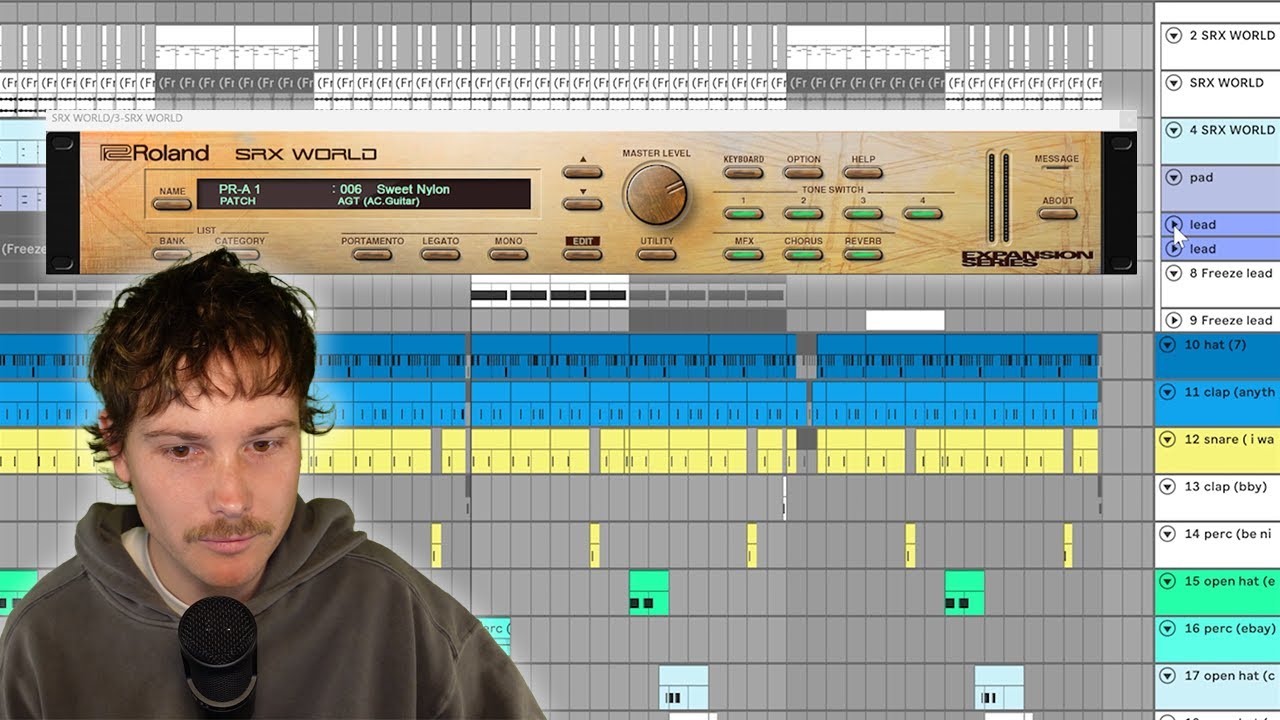The image size is (1280, 720).
Task: Open the UTILITY menu button
Action: coord(656,254)
